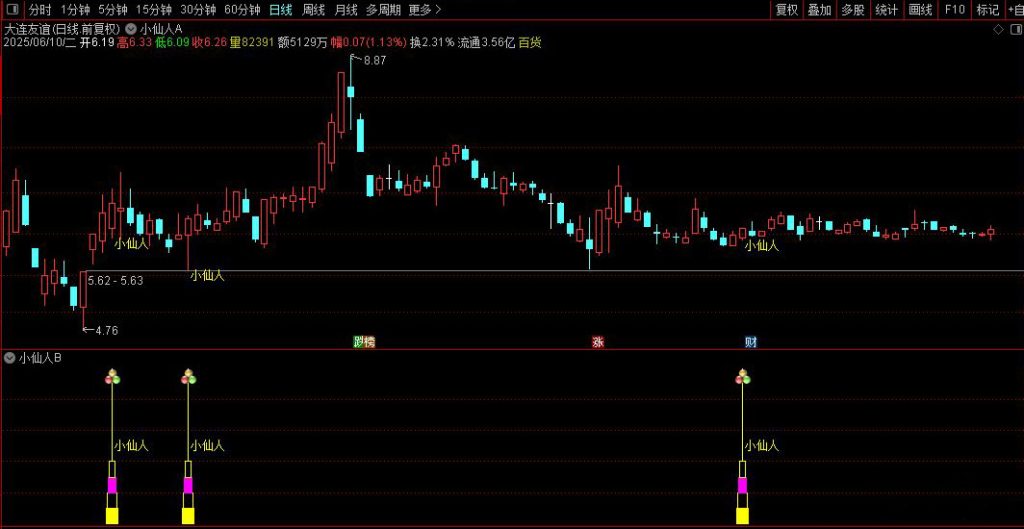Switch to the 分时 chart tab
The height and width of the screenshot is (529, 1024).
click(40, 10)
